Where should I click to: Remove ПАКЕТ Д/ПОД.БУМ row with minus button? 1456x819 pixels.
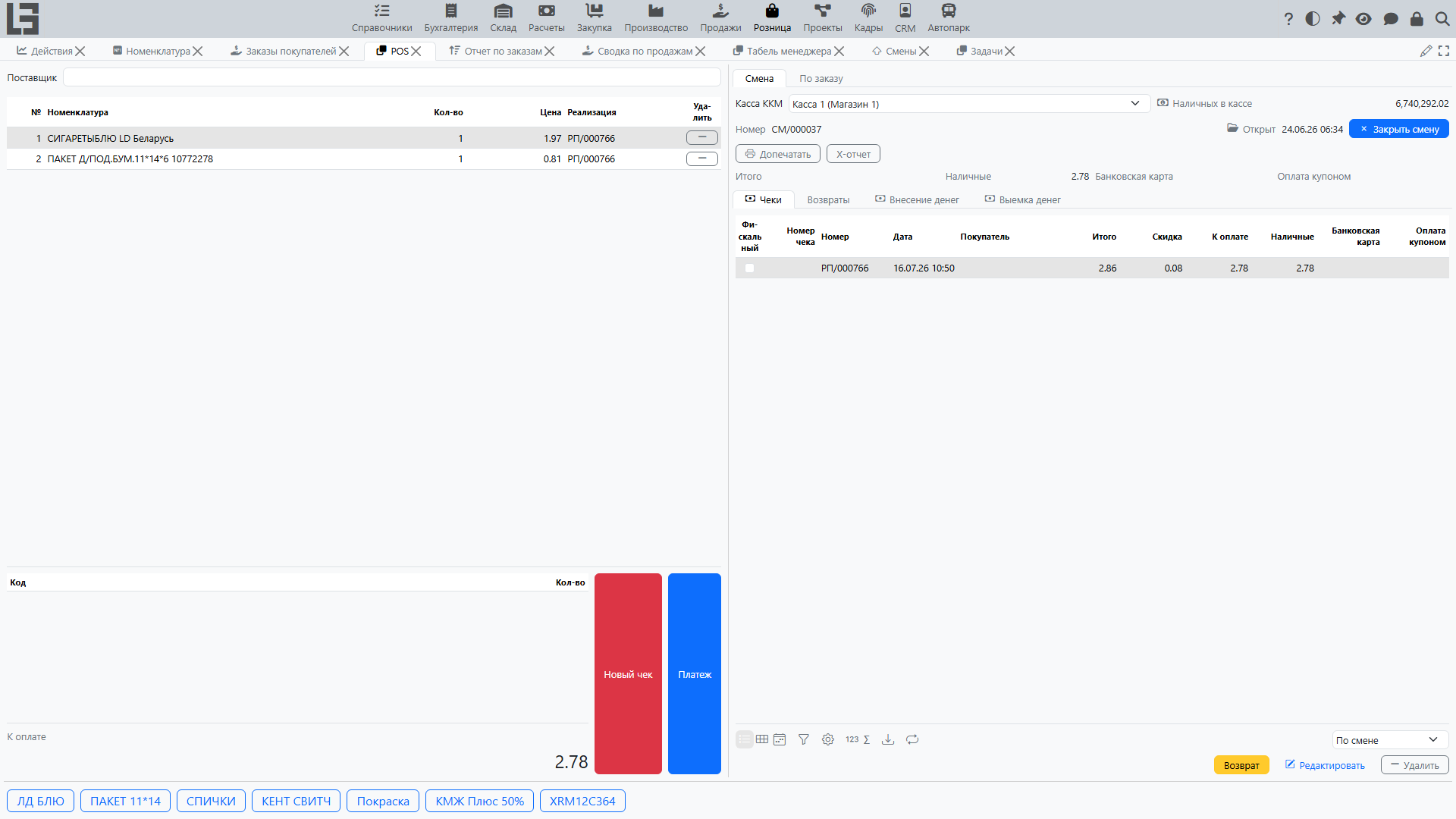tap(701, 158)
